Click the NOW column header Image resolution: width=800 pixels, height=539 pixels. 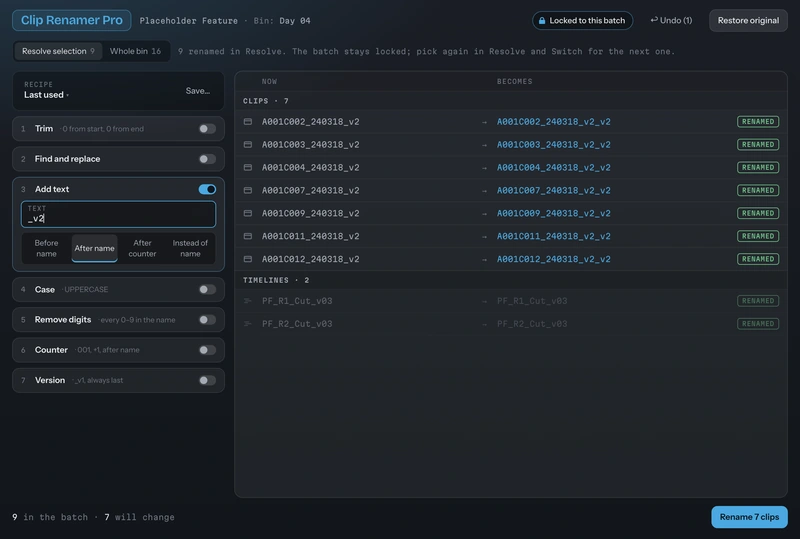click(x=269, y=82)
